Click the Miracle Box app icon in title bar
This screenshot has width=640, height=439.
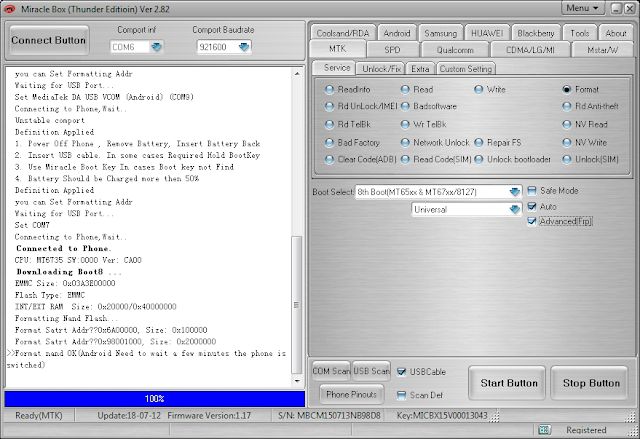click(9, 9)
